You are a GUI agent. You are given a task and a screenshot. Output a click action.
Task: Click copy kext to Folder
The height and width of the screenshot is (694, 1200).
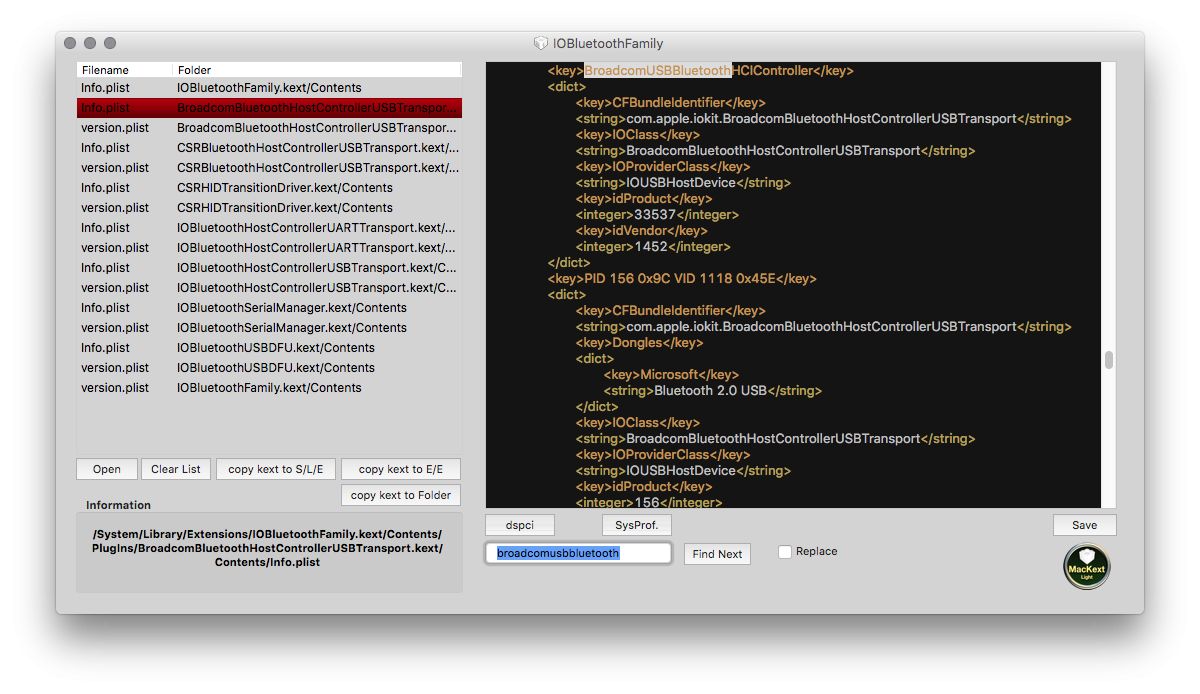tap(400, 495)
